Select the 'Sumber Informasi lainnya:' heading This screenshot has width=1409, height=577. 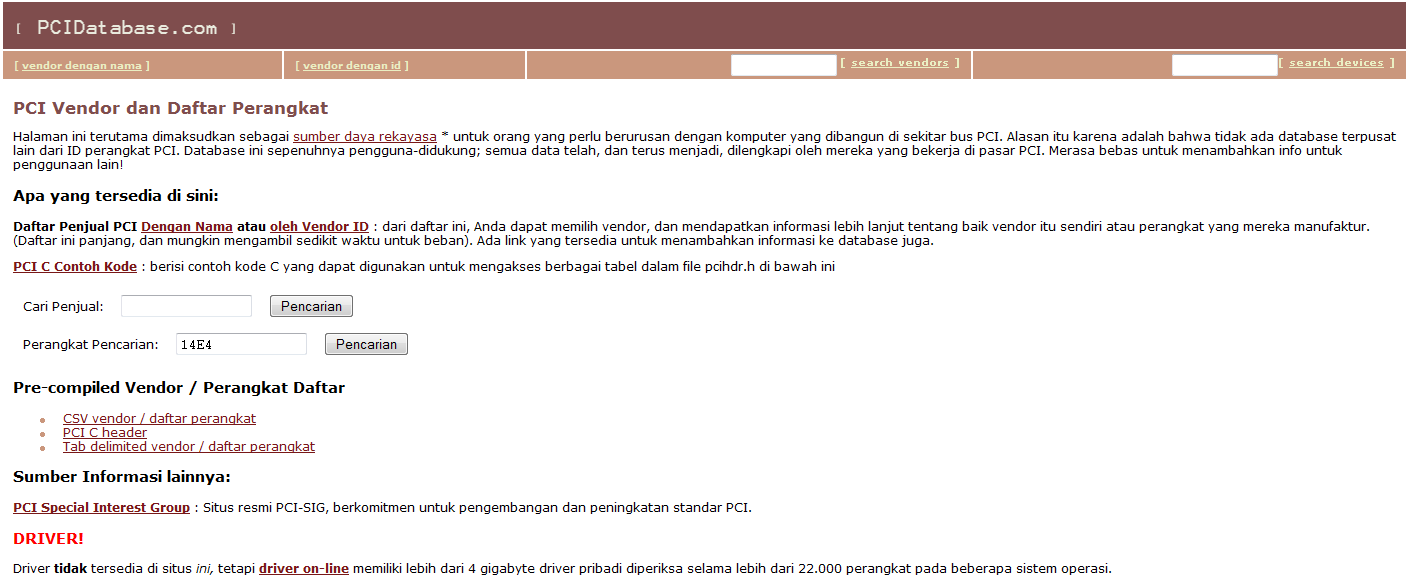tap(122, 476)
